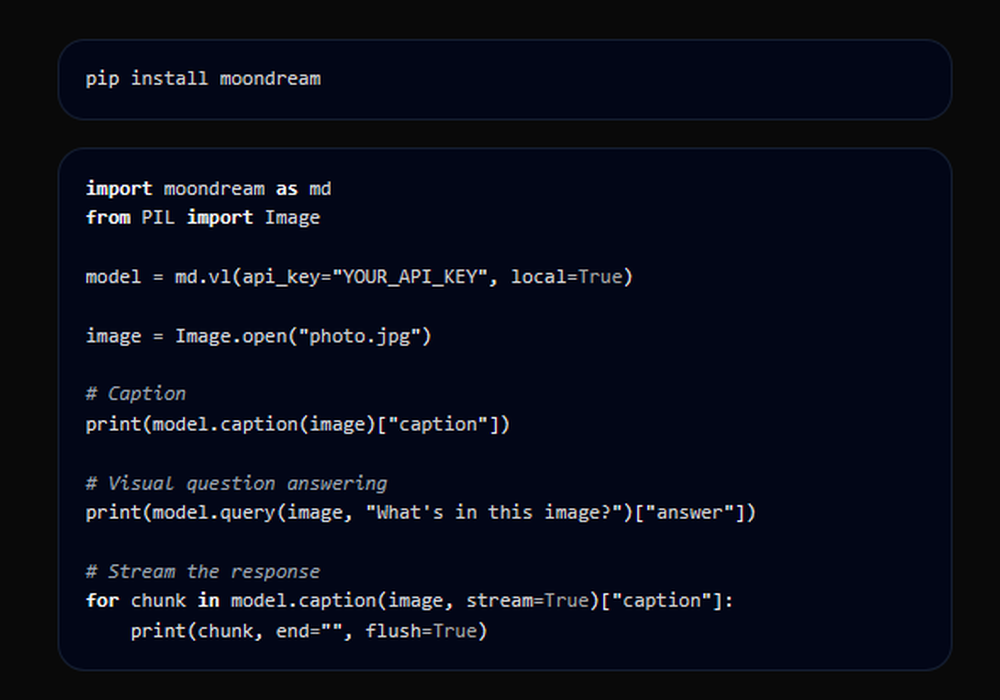Click the 'local=True' argument
Viewport: 1000px width, 700px height.
click(566, 277)
